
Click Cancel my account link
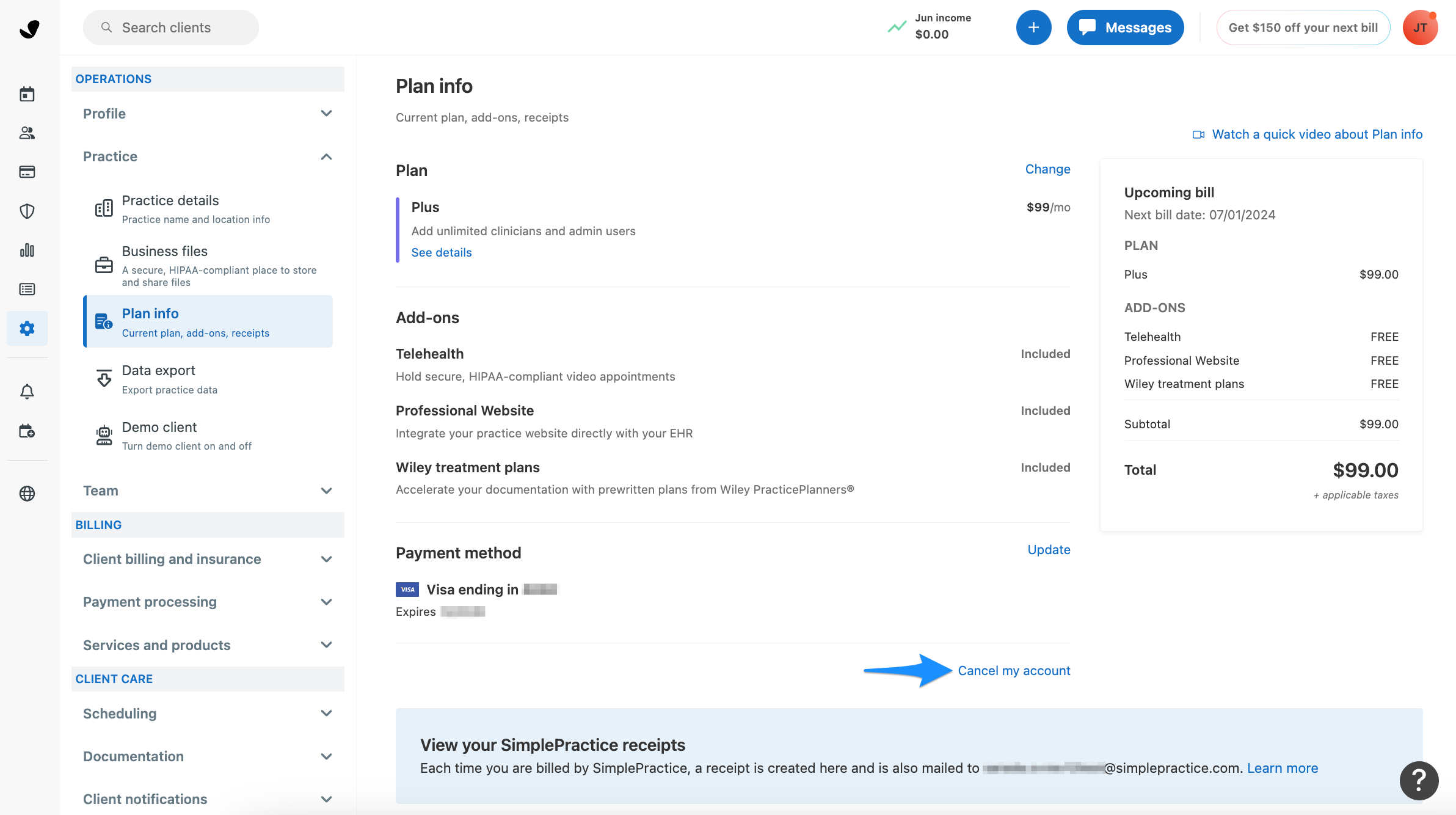[x=1014, y=671]
